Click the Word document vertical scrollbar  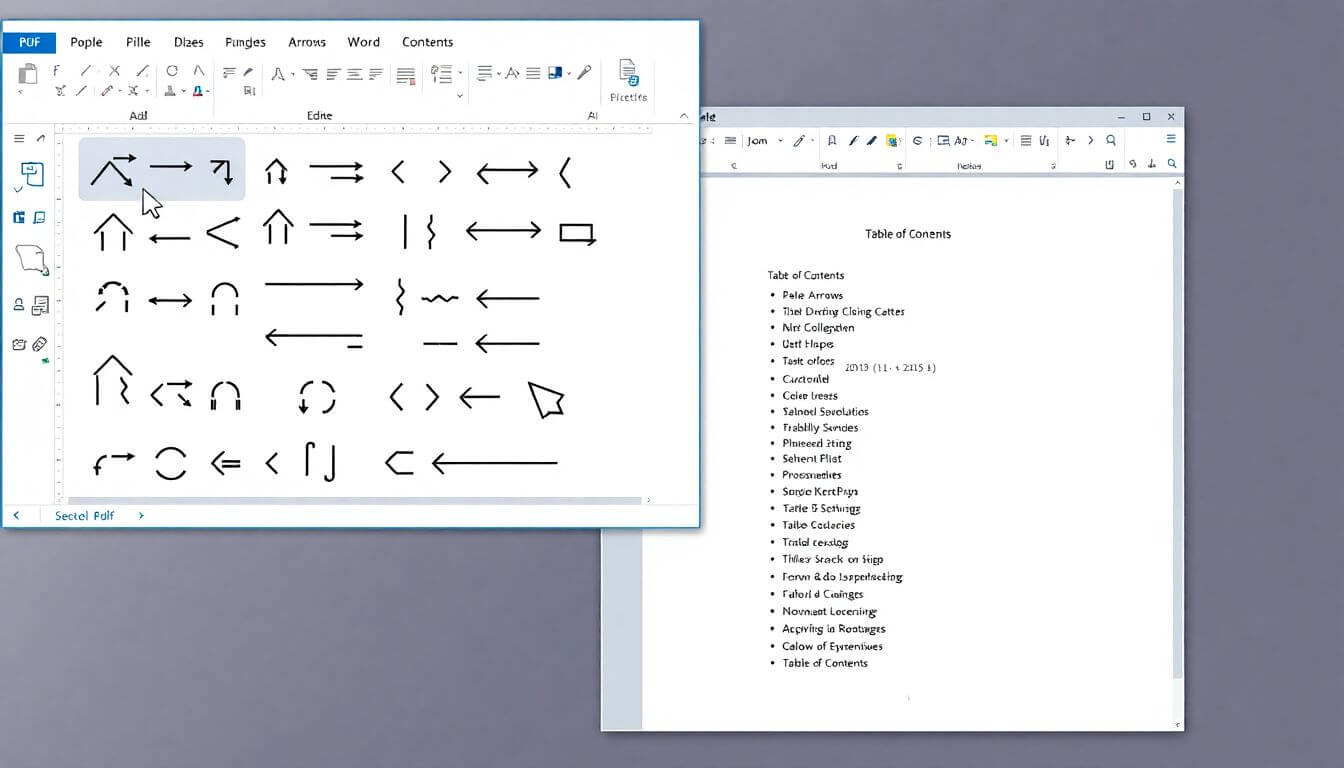1177,430
